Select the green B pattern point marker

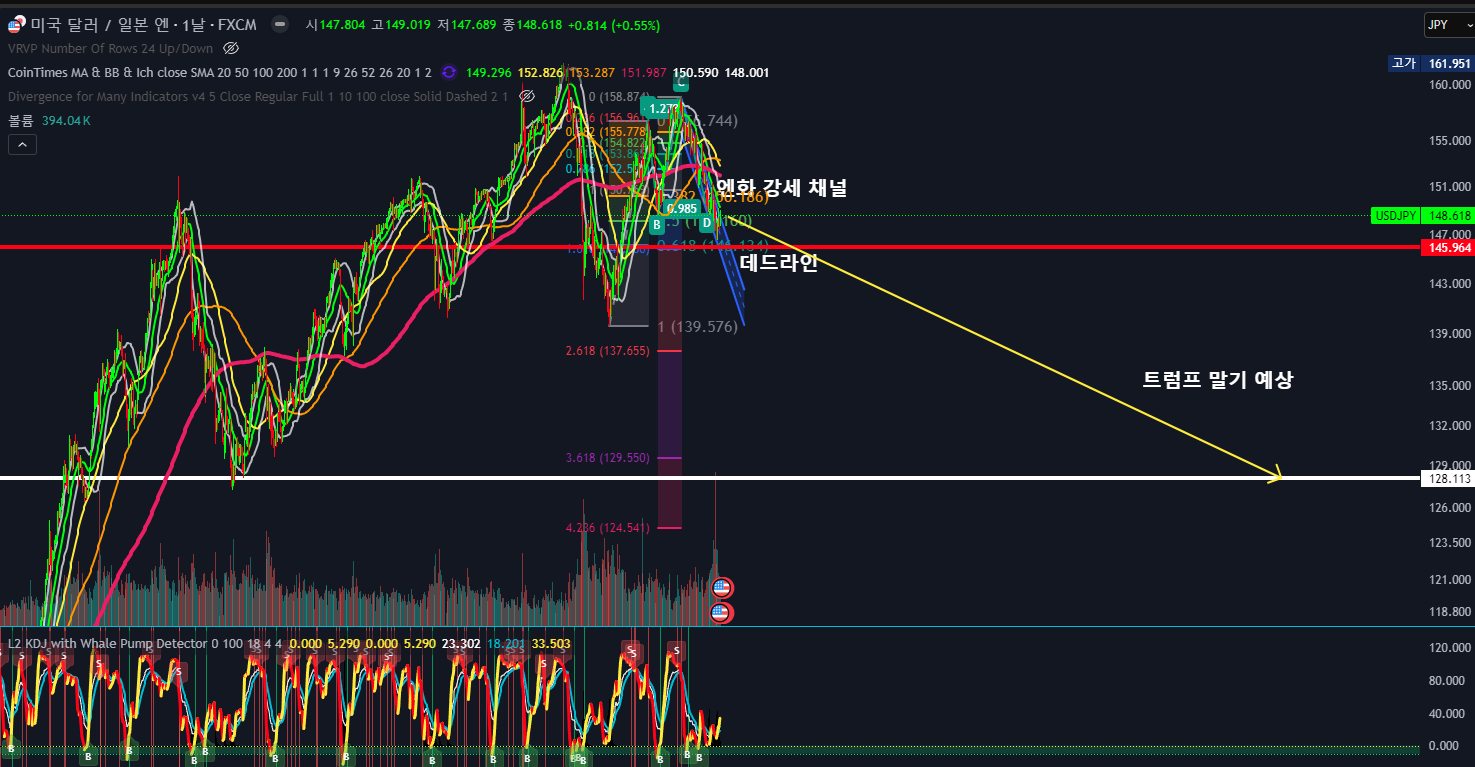(657, 225)
